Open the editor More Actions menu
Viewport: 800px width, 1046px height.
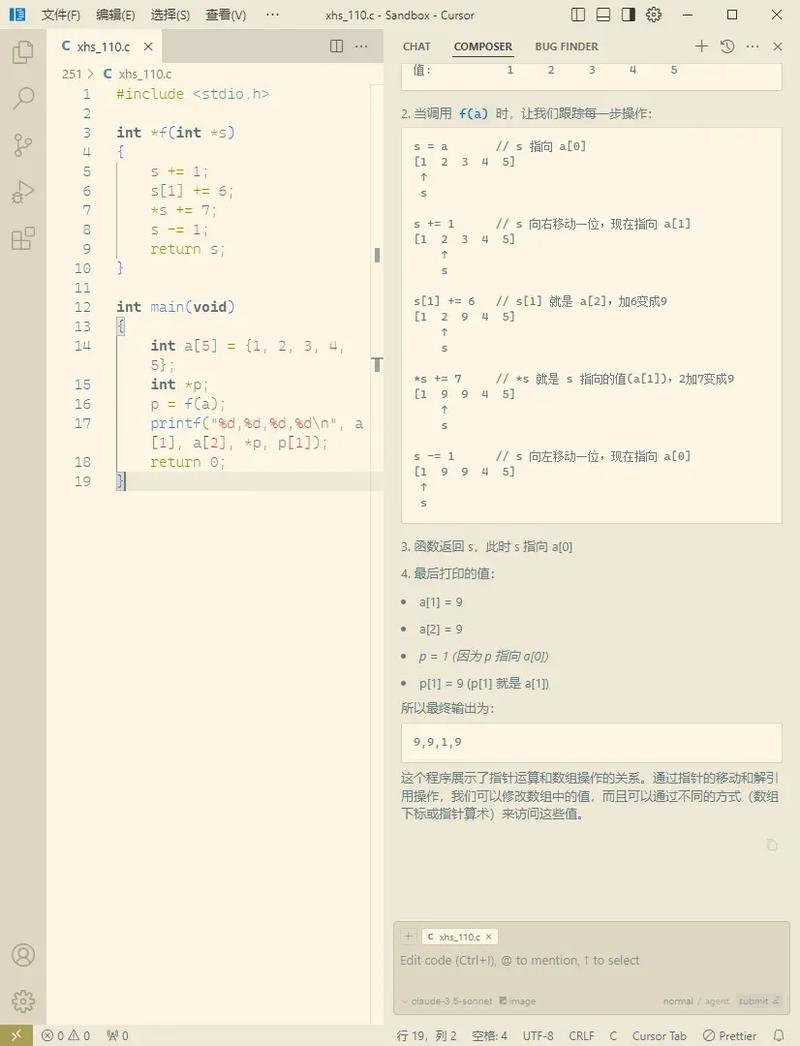pos(361,46)
